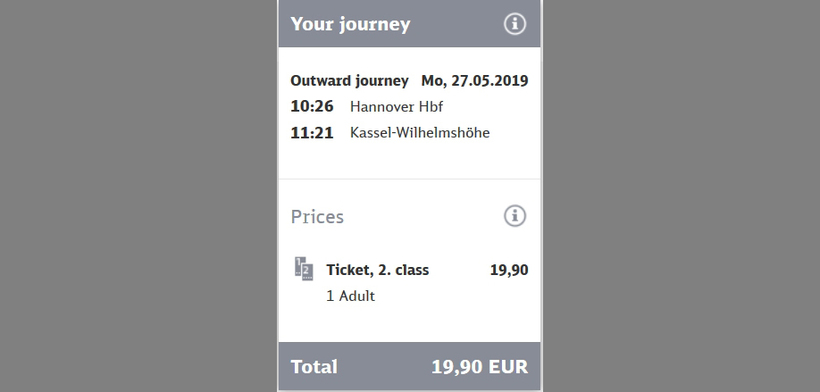Click the total amount 19,90 EUR
820x392 pixels.
(x=480, y=367)
